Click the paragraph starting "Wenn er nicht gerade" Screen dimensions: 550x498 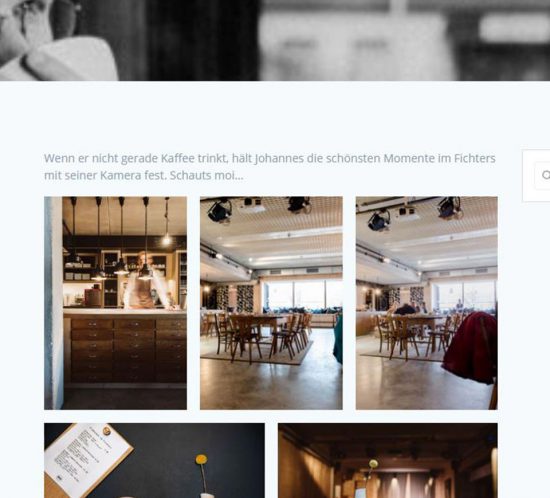[x=269, y=167]
